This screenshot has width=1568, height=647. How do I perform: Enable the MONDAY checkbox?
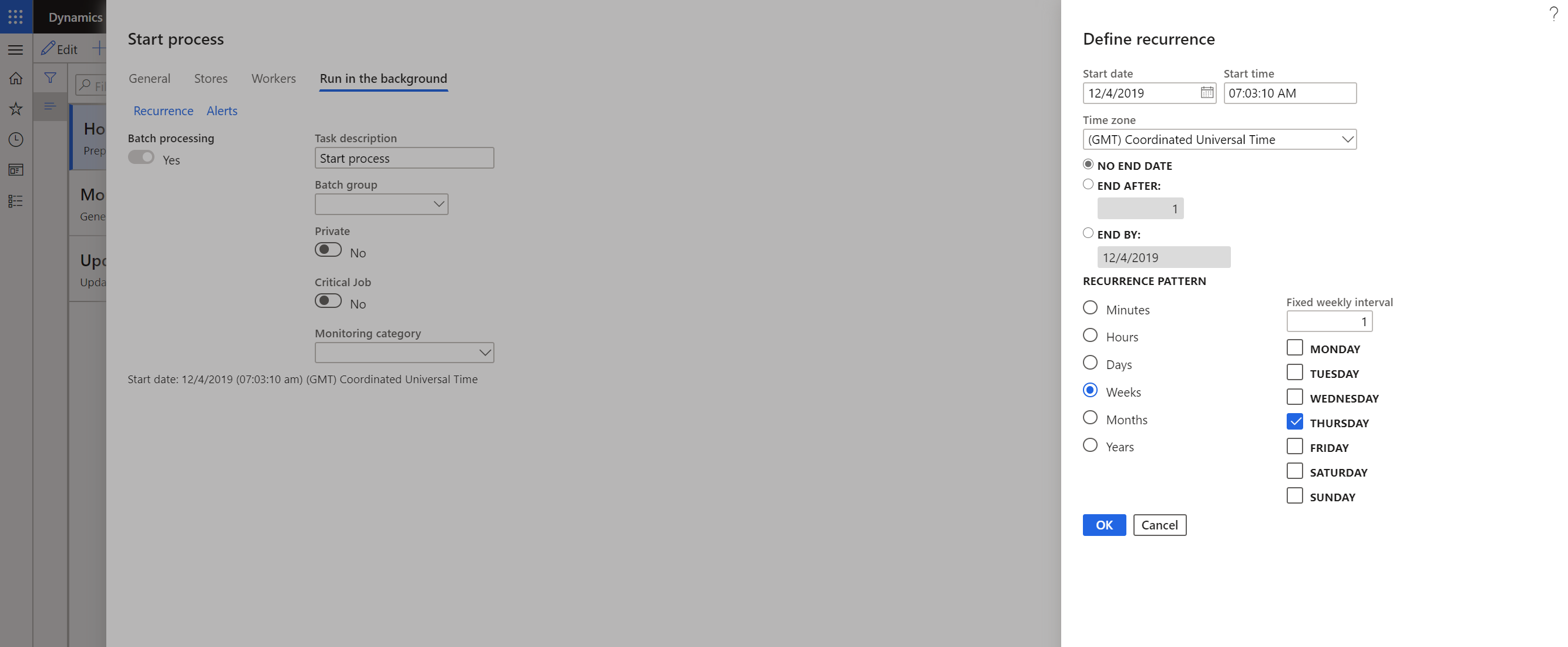pos(1295,348)
